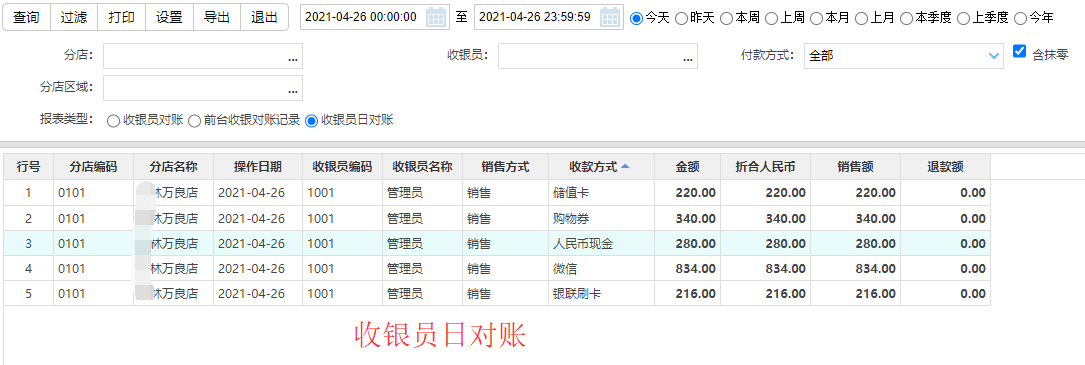The height and width of the screenshot is (365, 1085).
Task: Click the 操作日期 column header
Action: 258,167
